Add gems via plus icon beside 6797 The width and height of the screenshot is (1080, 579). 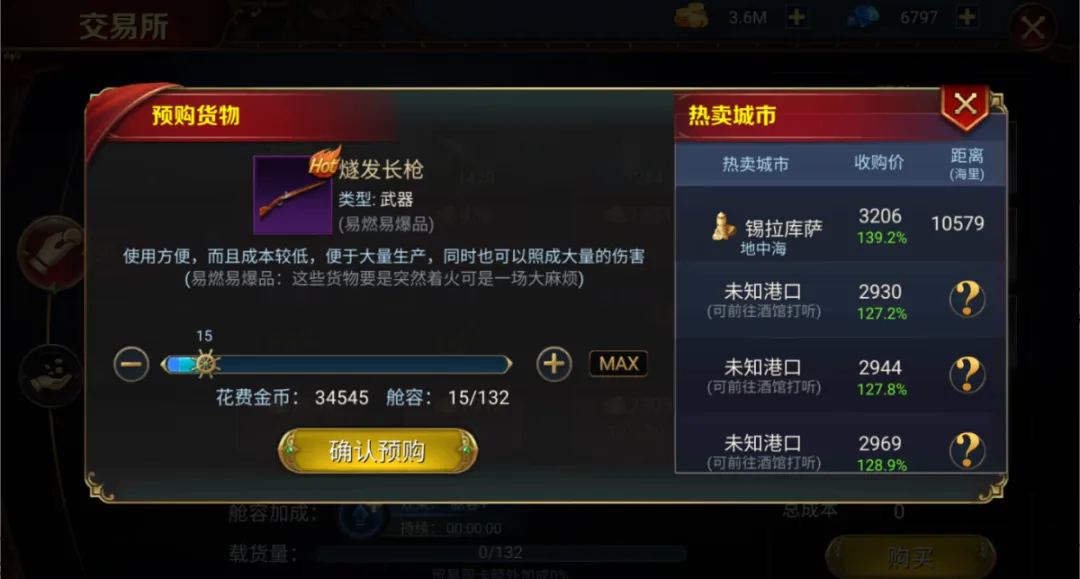click(967, 17)
